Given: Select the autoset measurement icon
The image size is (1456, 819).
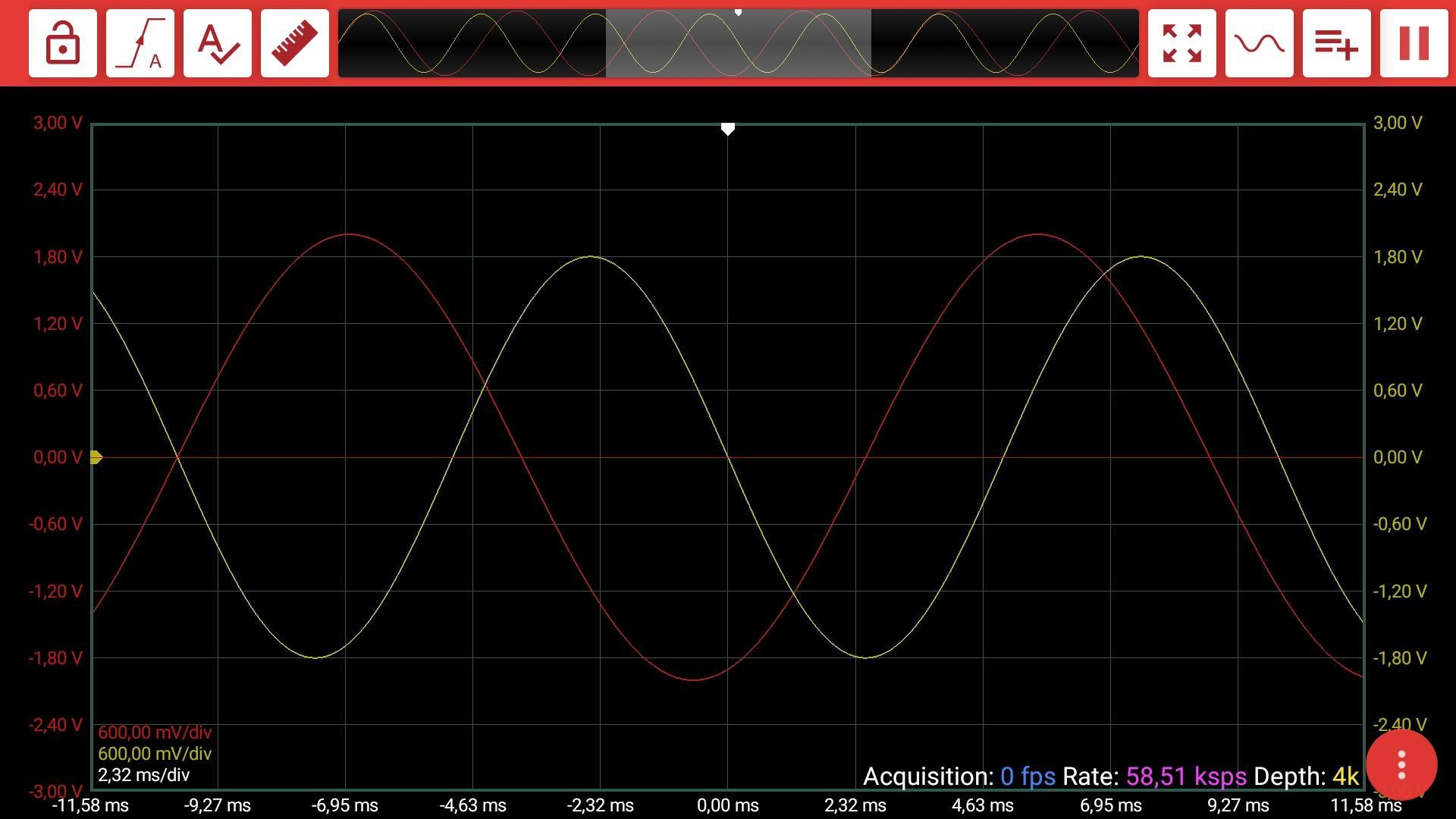Looking at the screenshot, I should click(218, 43).
